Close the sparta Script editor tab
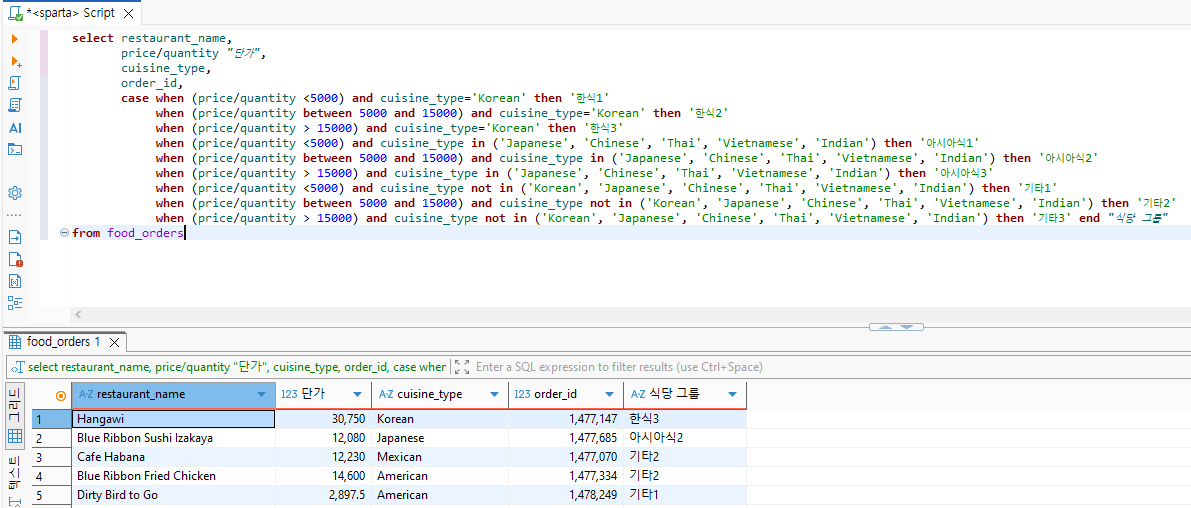Image resolution: width=1191 pixels, height=508 pixels. (x=128, y=14)
